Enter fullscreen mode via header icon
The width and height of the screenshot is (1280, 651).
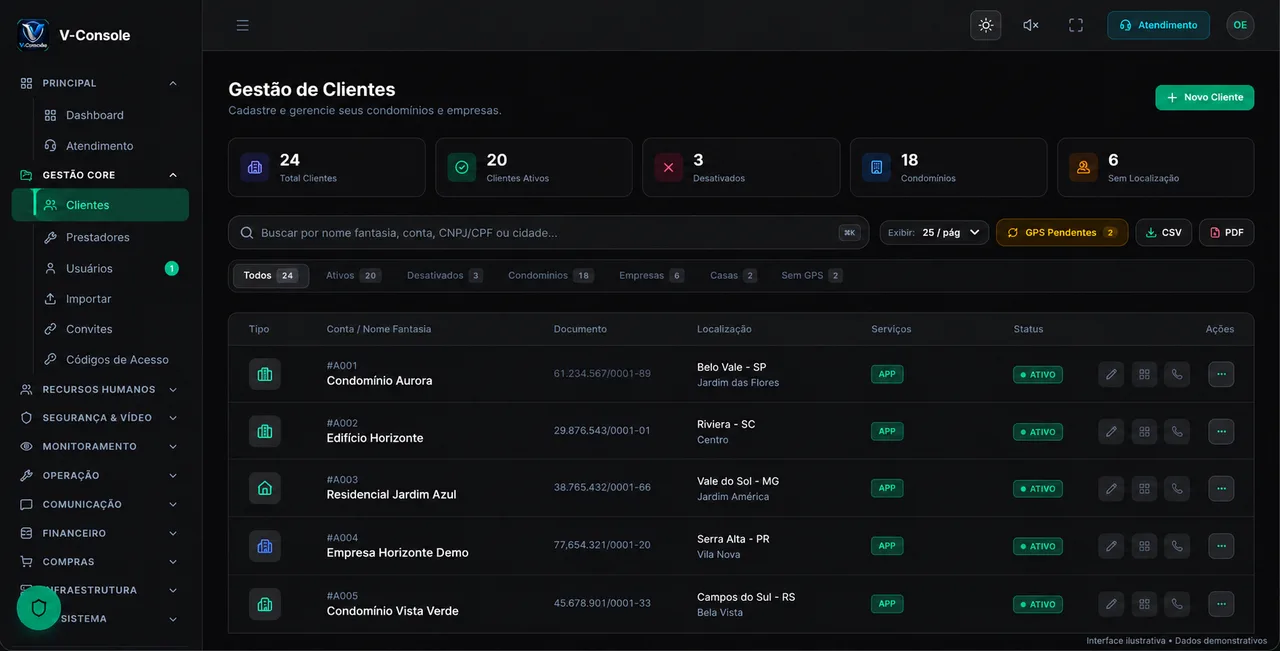click(x=1076, y=25)
